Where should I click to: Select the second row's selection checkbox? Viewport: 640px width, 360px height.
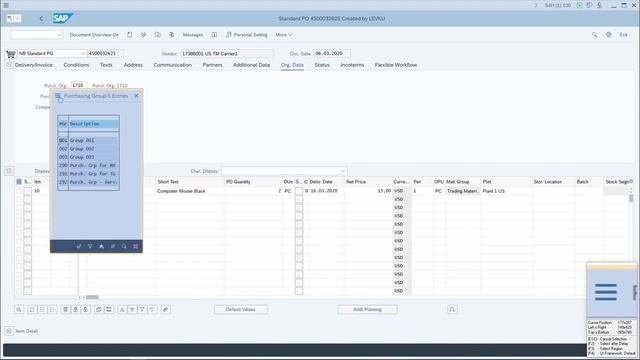point(19,200)
